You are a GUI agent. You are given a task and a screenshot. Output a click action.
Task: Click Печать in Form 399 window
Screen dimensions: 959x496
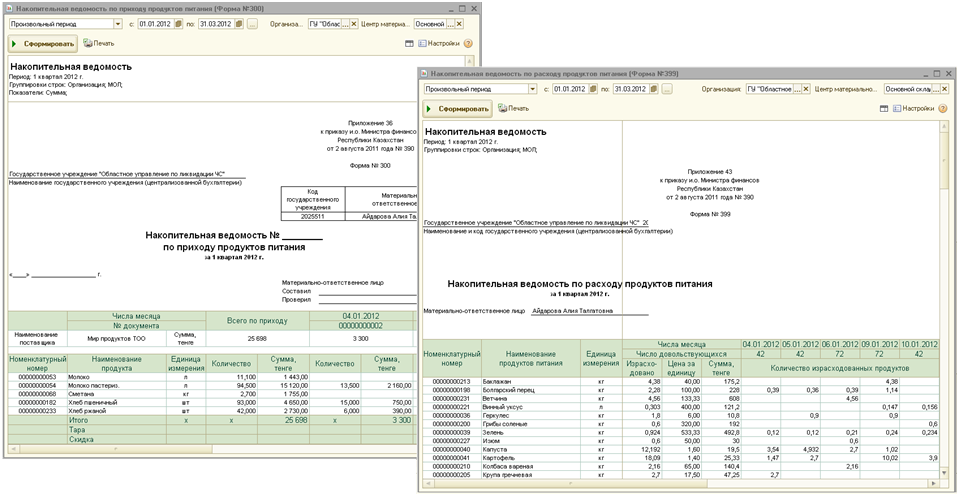(514, 108)
